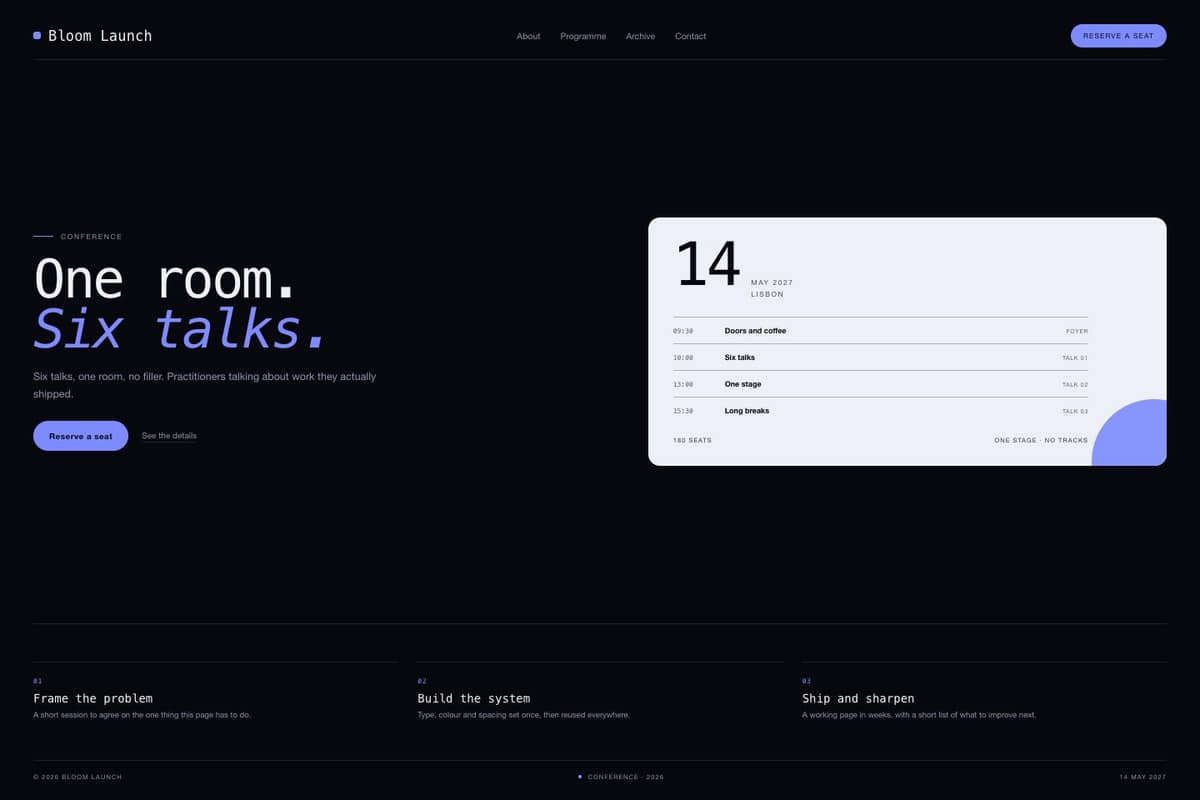Viewport: 1200px width, 800px height.
Task: Click the hero Reserve a seat button
Action: [81, 436]
